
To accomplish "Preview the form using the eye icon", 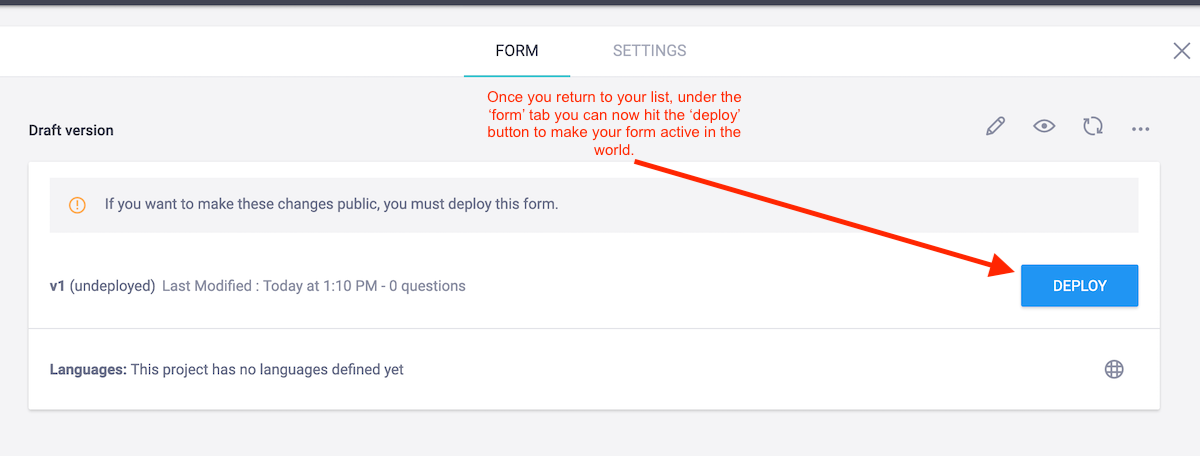I will (1044, 127).
